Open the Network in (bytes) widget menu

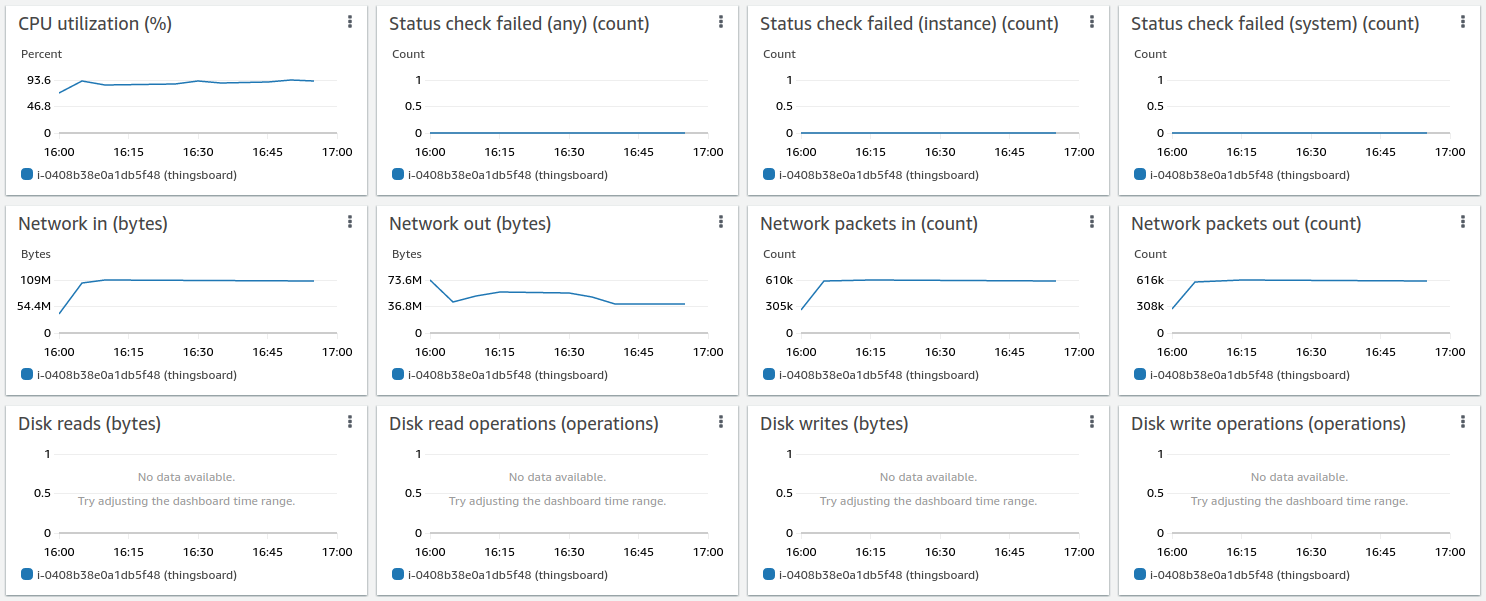(x=350, y=222)
